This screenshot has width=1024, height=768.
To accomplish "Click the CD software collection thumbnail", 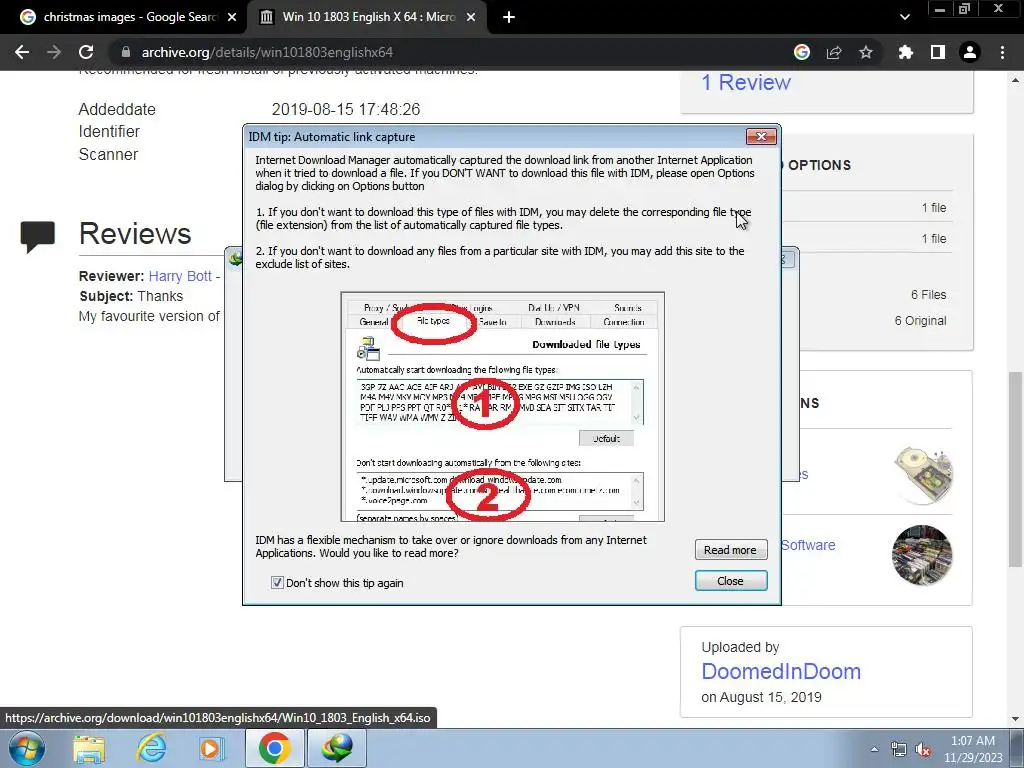I will pos(922,474).
